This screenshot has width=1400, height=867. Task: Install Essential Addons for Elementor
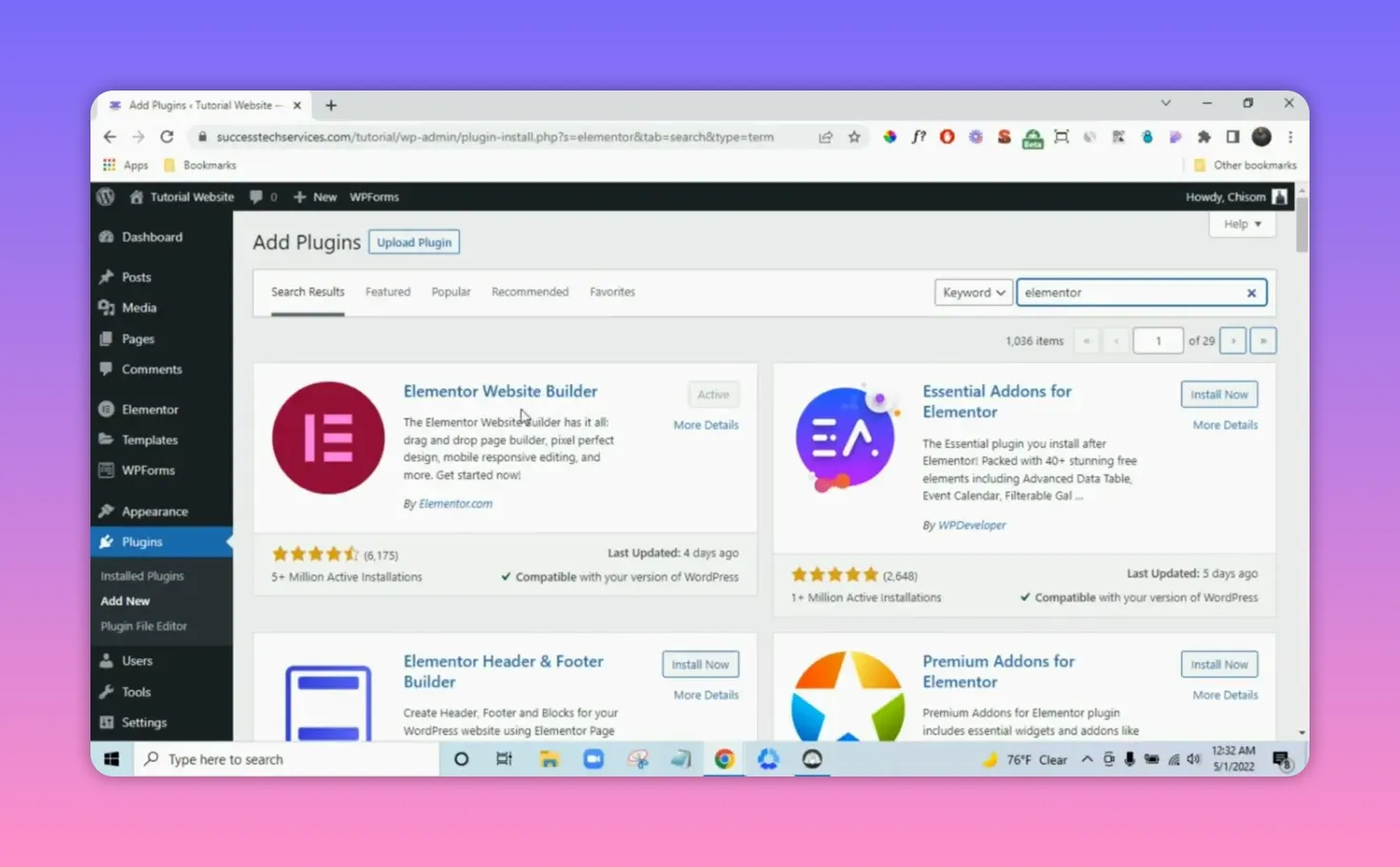point(1219,394)
